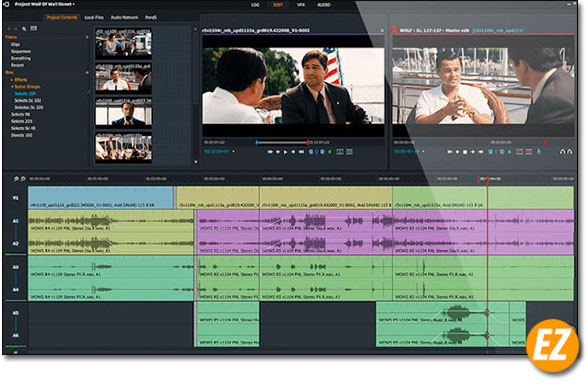Expand the Effects bin folder
Image resolution: width=587 pixels, height=390 pixels.
pyautogui.click(x=12, y=80)
